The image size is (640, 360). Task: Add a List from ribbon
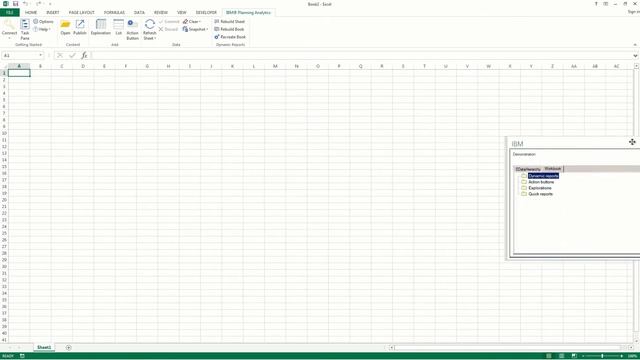[118, 27]
